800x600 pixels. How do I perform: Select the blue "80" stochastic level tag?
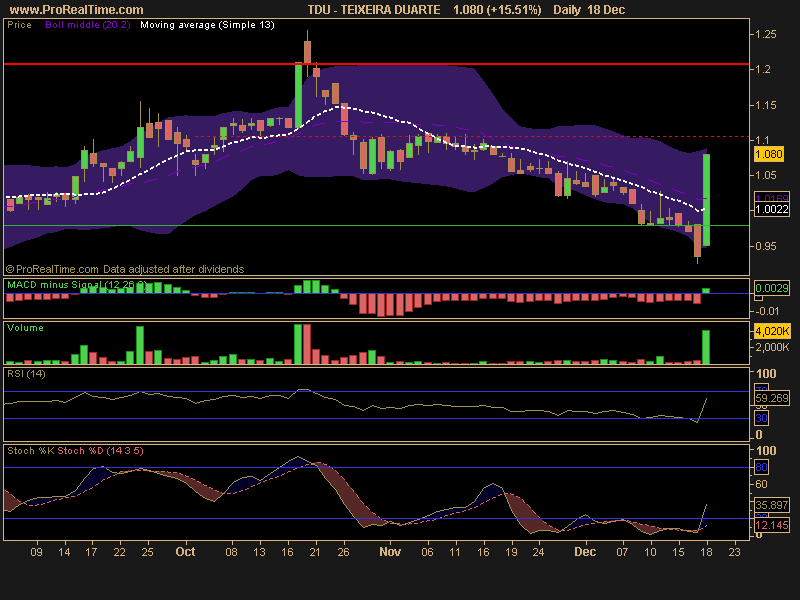point(761,467)
